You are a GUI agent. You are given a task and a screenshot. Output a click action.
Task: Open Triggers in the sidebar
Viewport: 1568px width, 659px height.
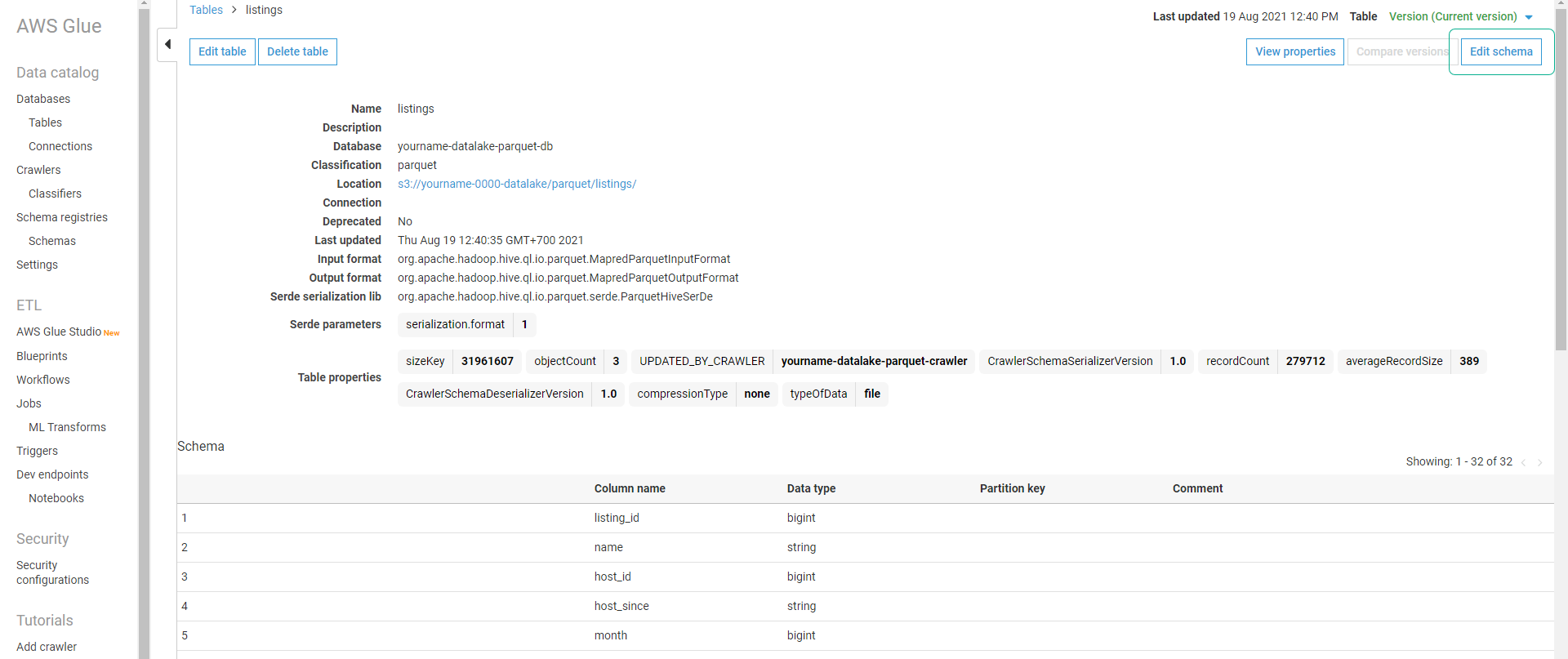37,451
